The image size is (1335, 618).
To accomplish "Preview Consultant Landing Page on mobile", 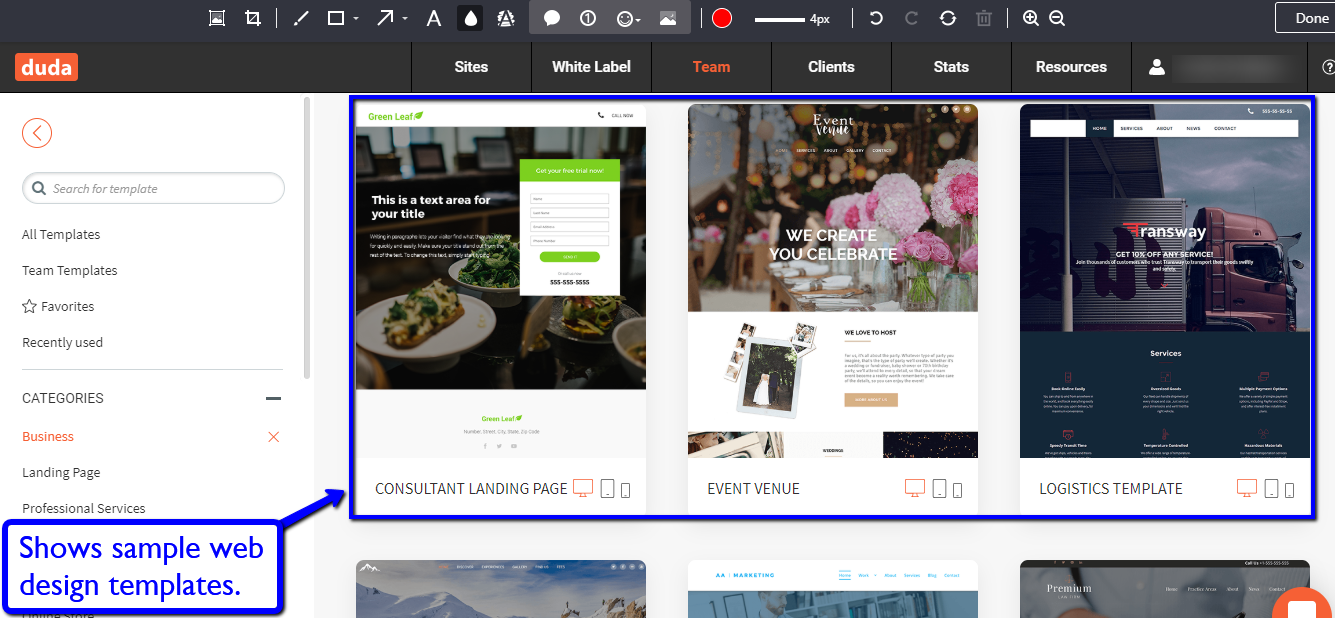I will point(626,490).
